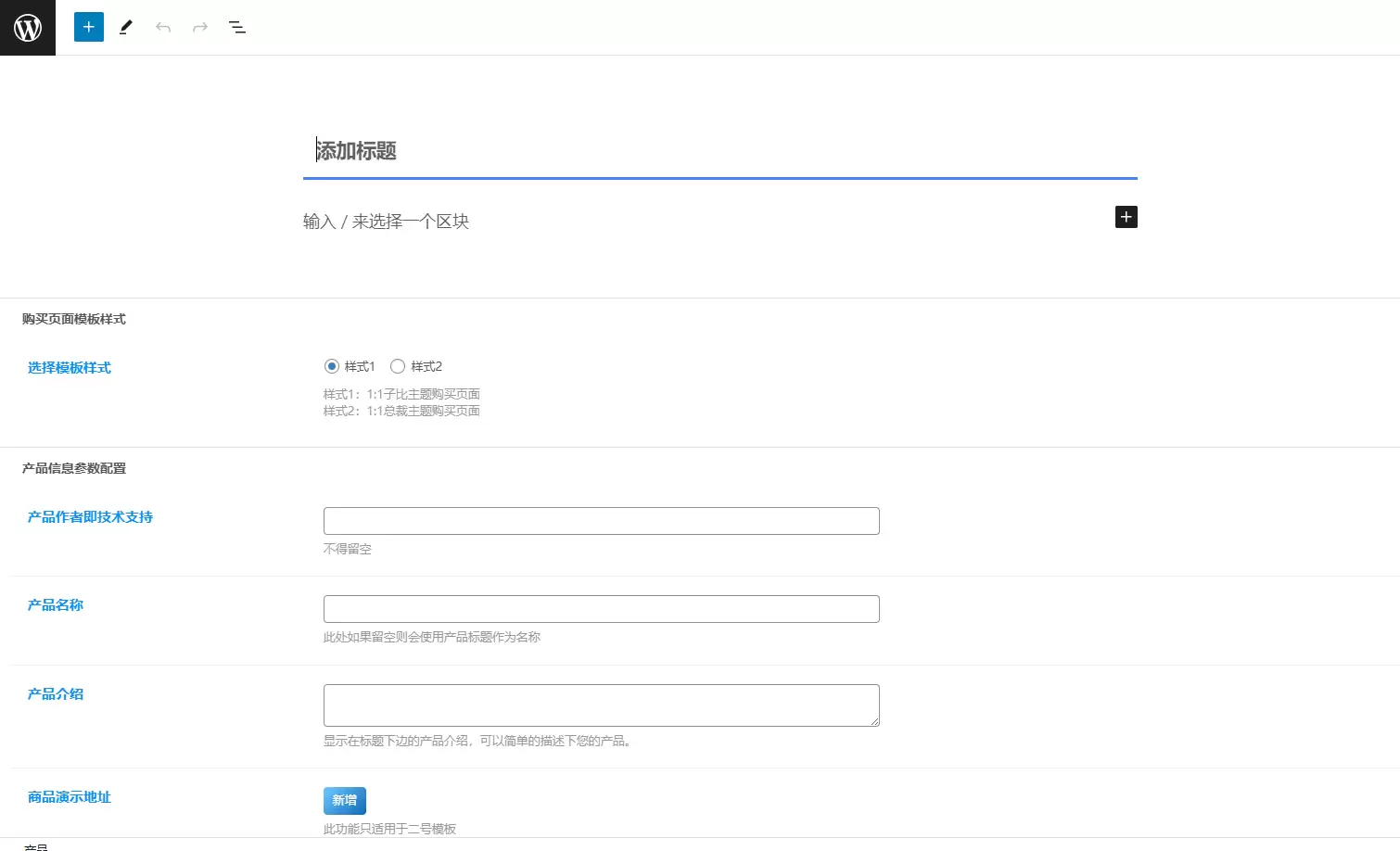
Task: Toggle the block inserter plus button
Action: [89, 27]
